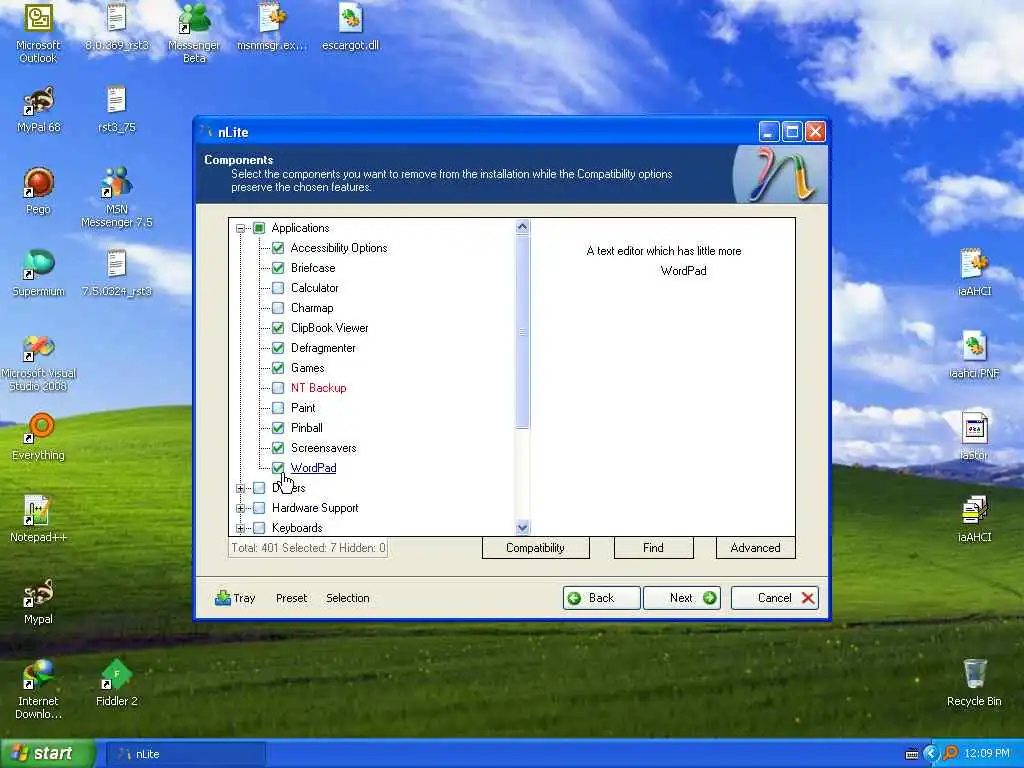This screenshot has width=1024, height=768.
Task: Toggle the WordPad checkbox
Action: pyautogui.click(x=278, y=468)
